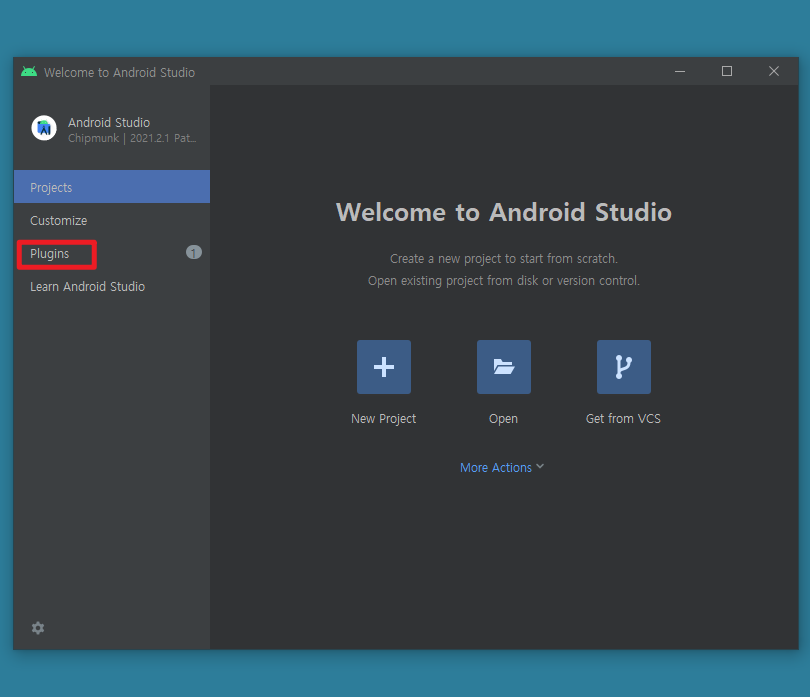Click the green Android icon in title bar
The height and width of the screenshot is (697, 810).
tap(29, 71)
